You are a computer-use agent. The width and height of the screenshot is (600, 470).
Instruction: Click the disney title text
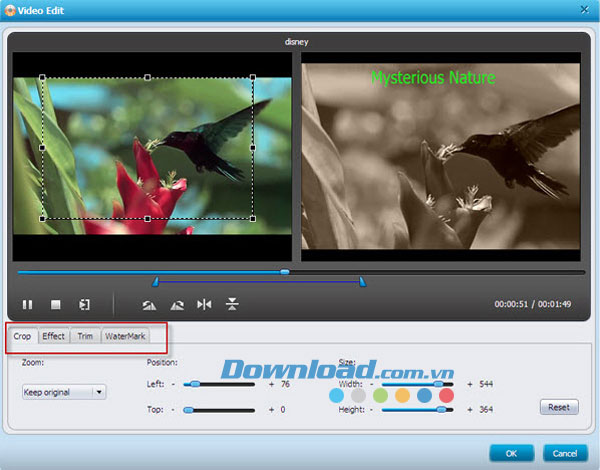pyautogui.click(x=297, y=42)
